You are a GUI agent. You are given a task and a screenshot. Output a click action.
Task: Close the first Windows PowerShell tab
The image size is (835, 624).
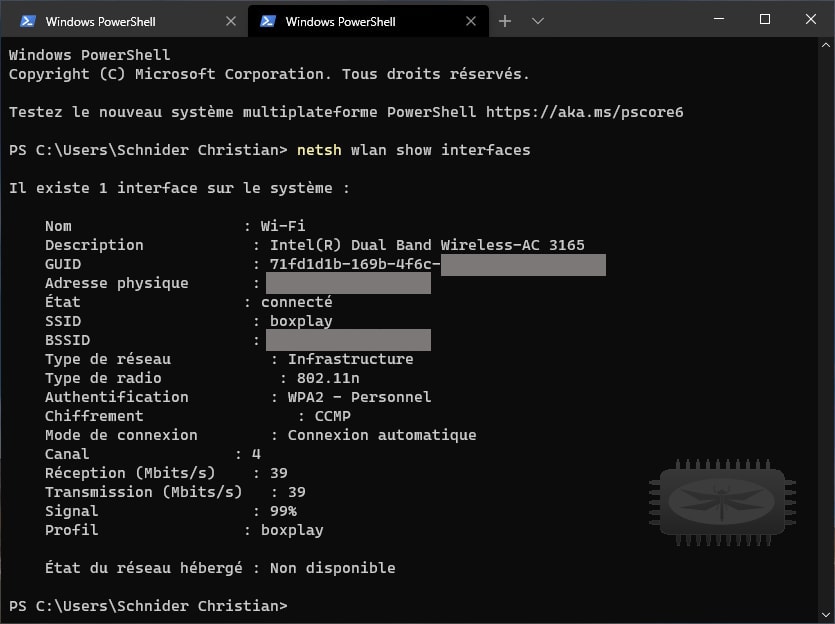(x=231, y=21)
